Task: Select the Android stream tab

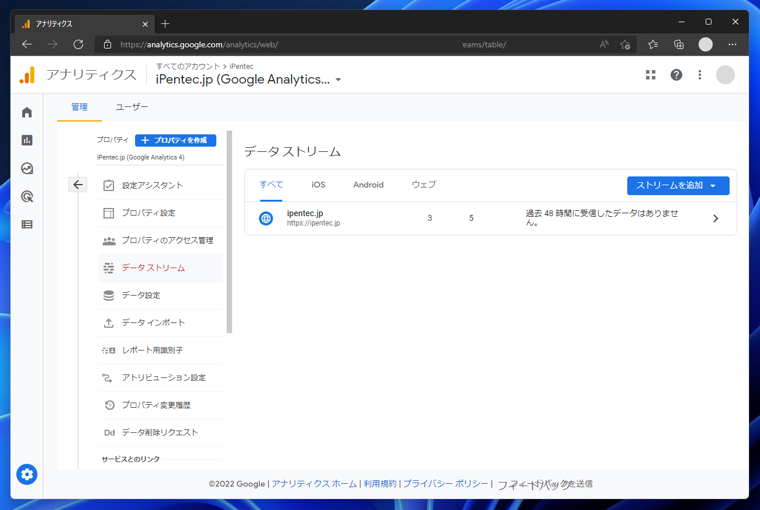Action: (x=368, y=185)
